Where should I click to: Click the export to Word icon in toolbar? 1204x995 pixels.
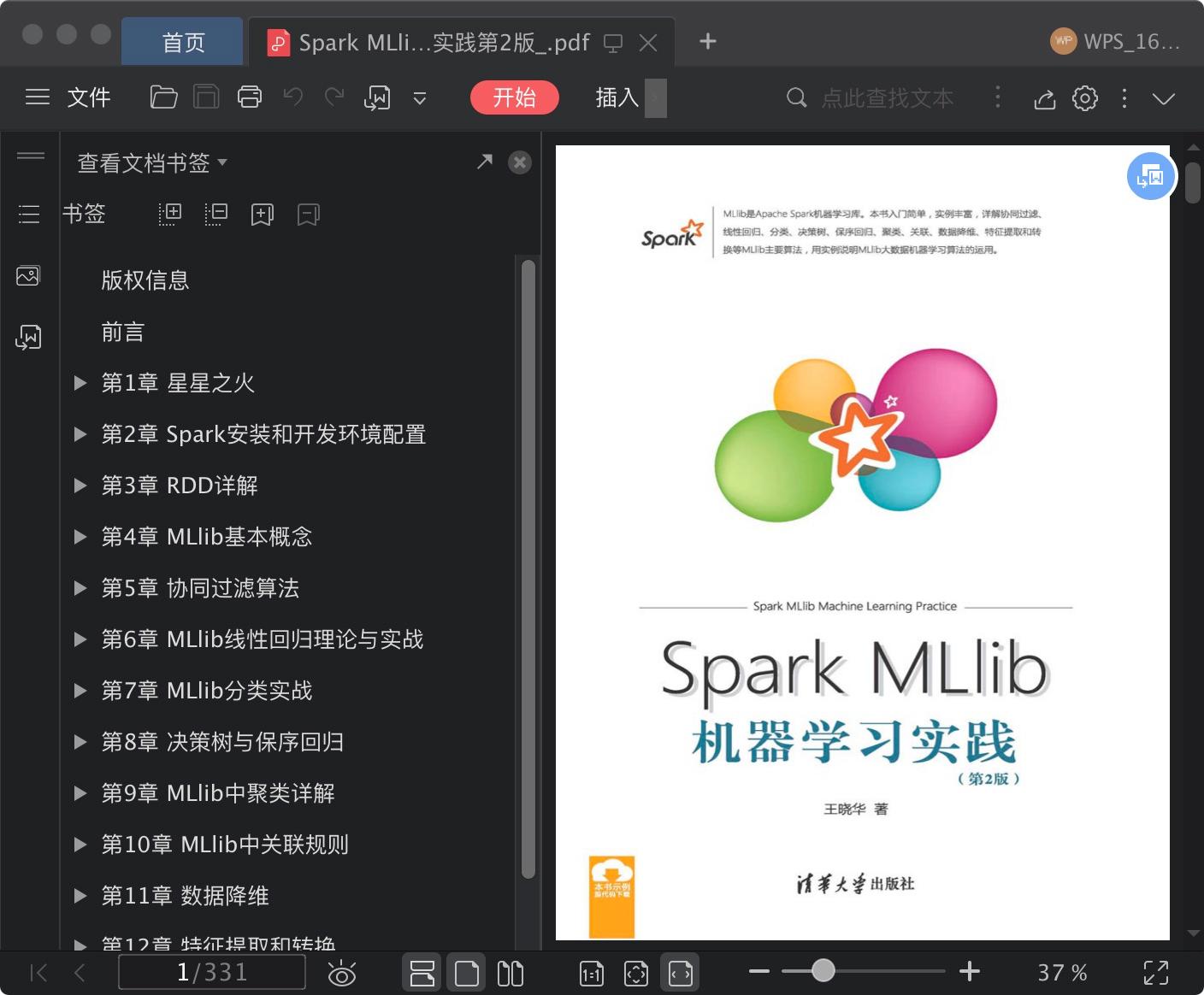coord(377,97)
